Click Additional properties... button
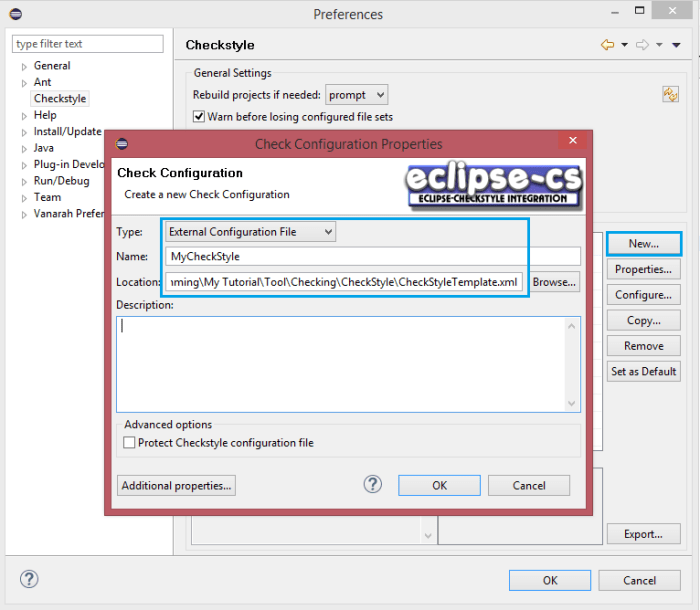This screenshot has width=700, height=610. pyautogui.click(x=176, y=485)
